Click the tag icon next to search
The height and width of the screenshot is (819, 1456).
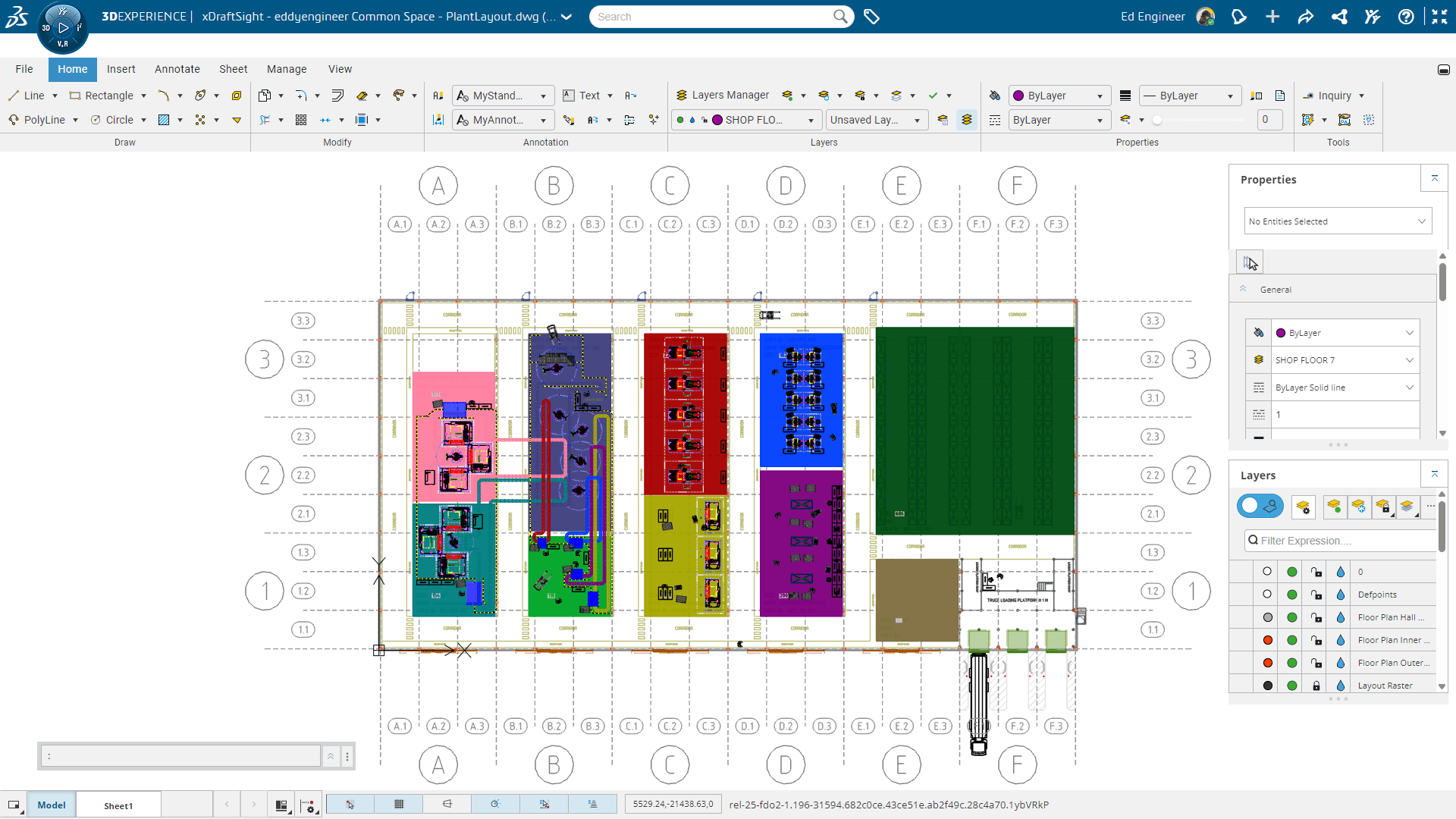point(871,17)
